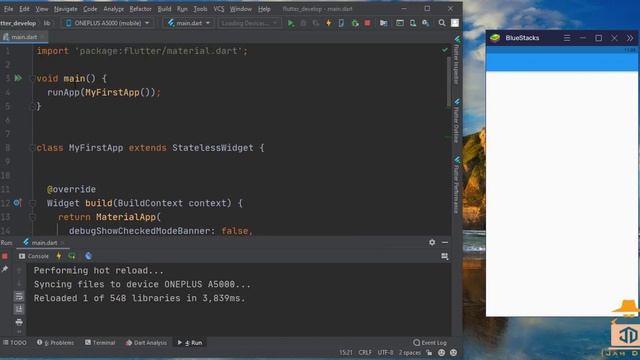This screenshot has height=360, width=640.
Task: Open the main.dart run configuration dropdown
Action: pos(189,23)
